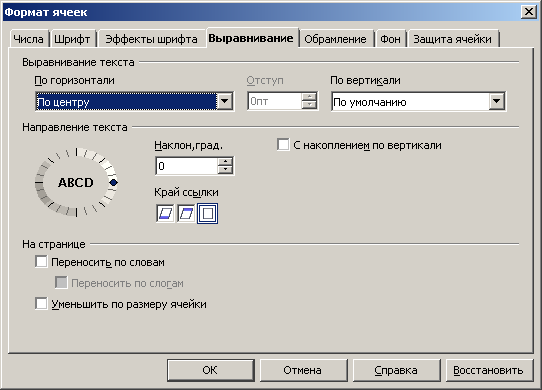542x390 pixels.
Task: Click the ABCD text rotation dial
Action: coord(76,182)
